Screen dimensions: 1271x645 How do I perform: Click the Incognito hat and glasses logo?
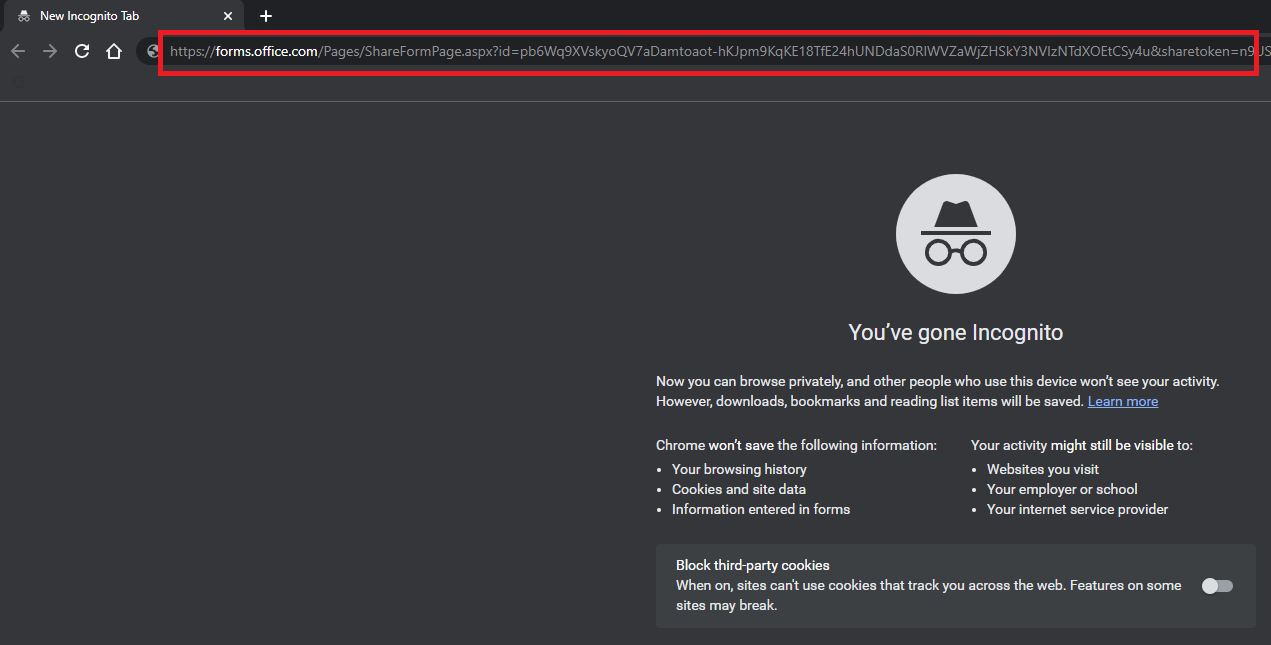(x=956, y=234)
